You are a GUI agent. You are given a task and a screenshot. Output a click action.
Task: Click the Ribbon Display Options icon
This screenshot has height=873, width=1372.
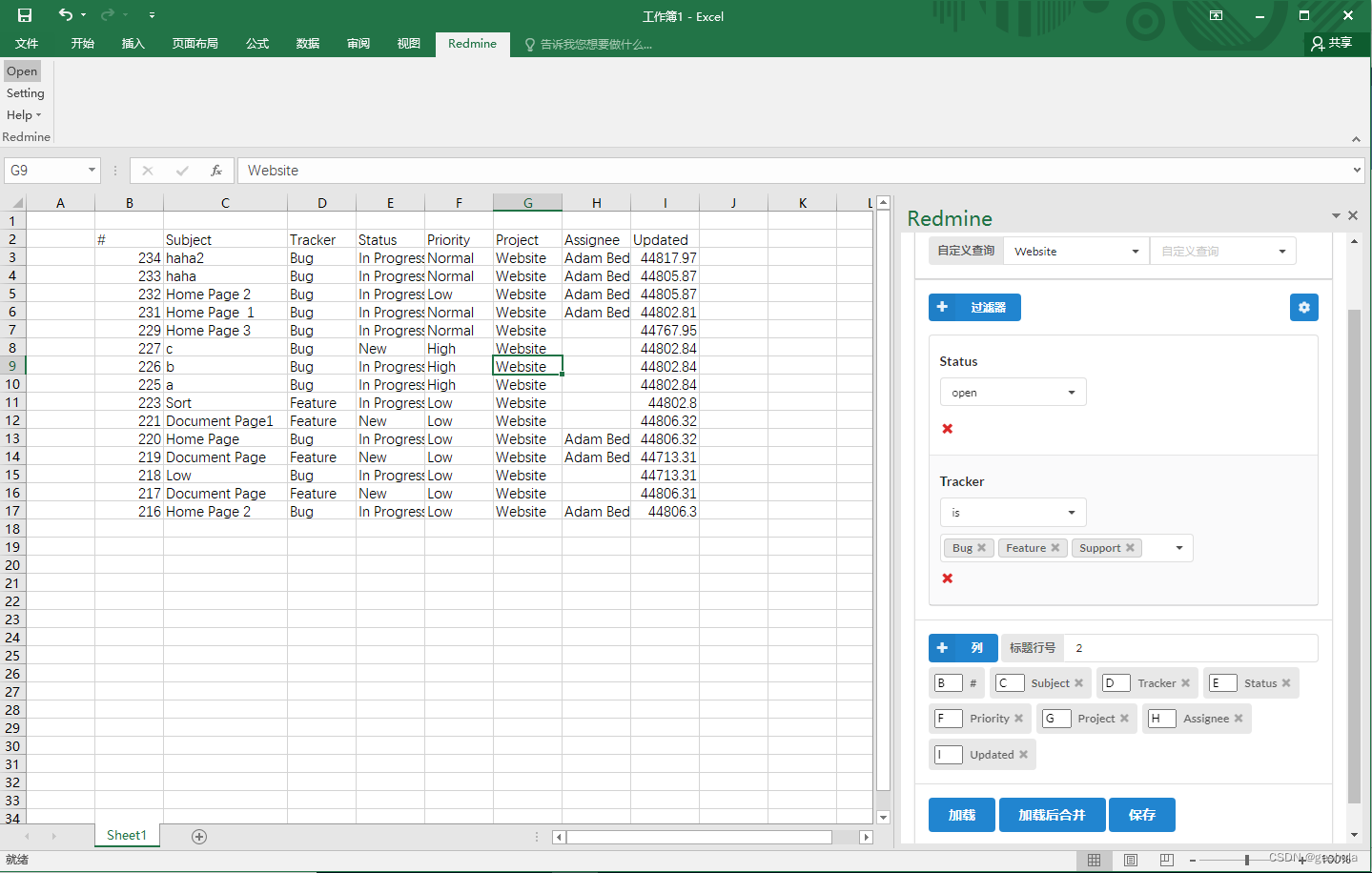pos(1216,15)
